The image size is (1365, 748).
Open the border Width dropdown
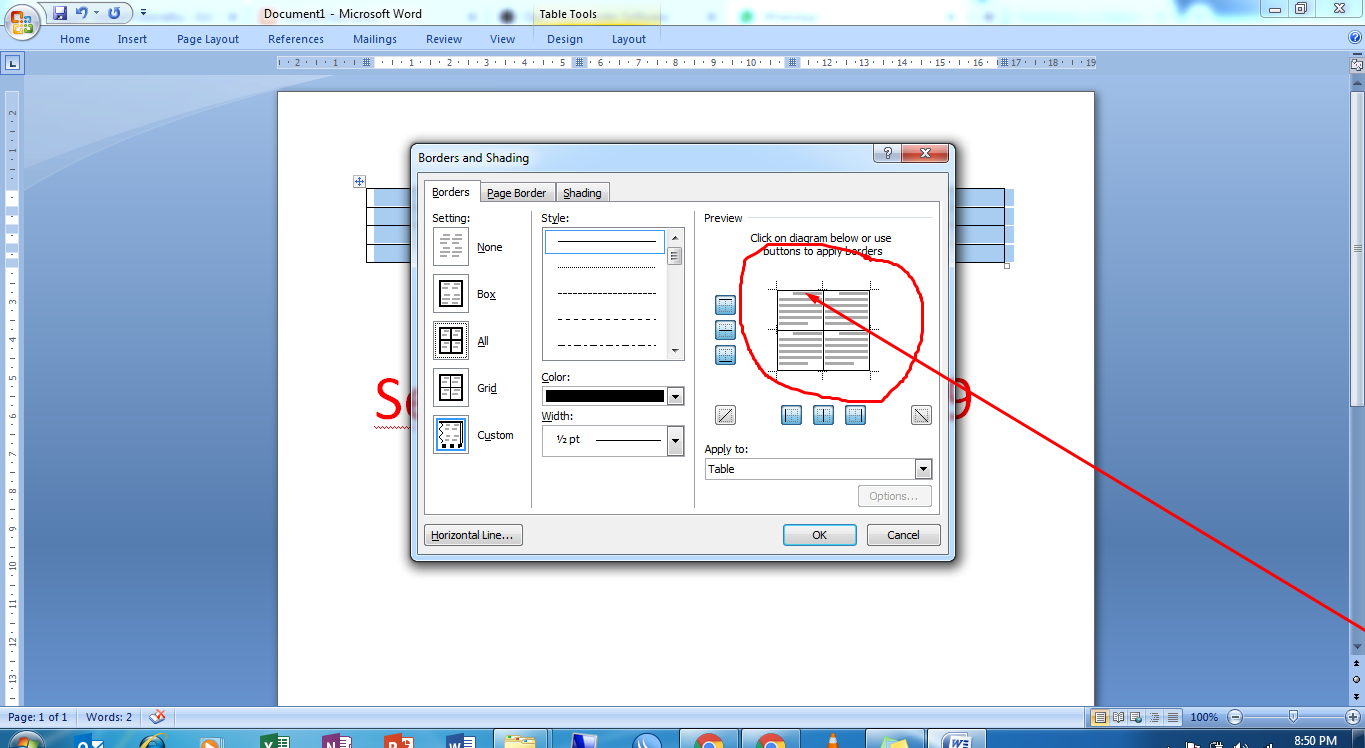[x=676, y=440]
